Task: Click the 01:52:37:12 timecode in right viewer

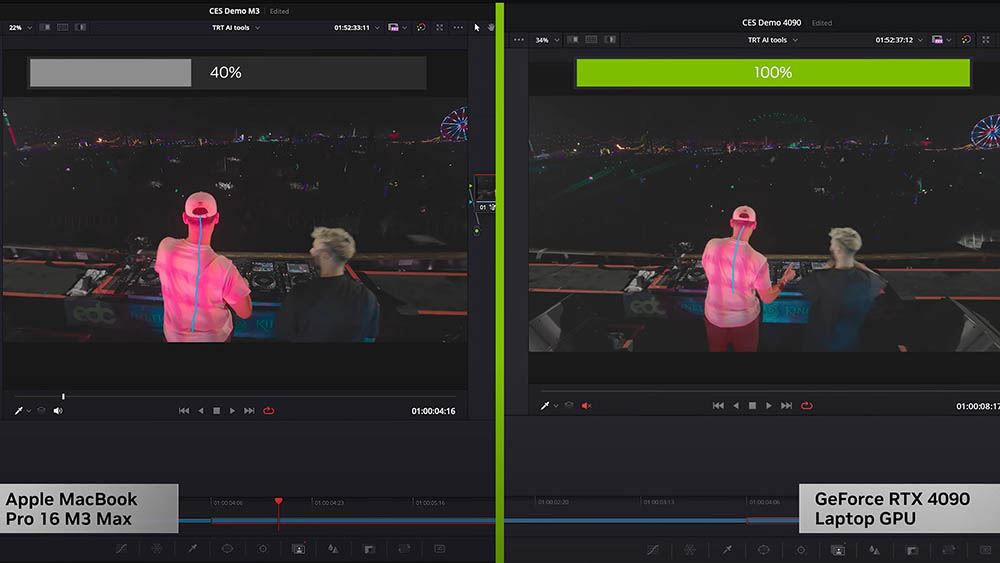Action: tap(896, 40)
